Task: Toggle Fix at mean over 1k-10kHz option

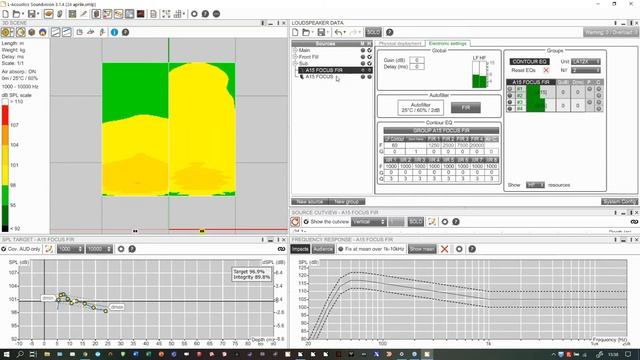Action: pyautogui.click(x=341, y=249)
